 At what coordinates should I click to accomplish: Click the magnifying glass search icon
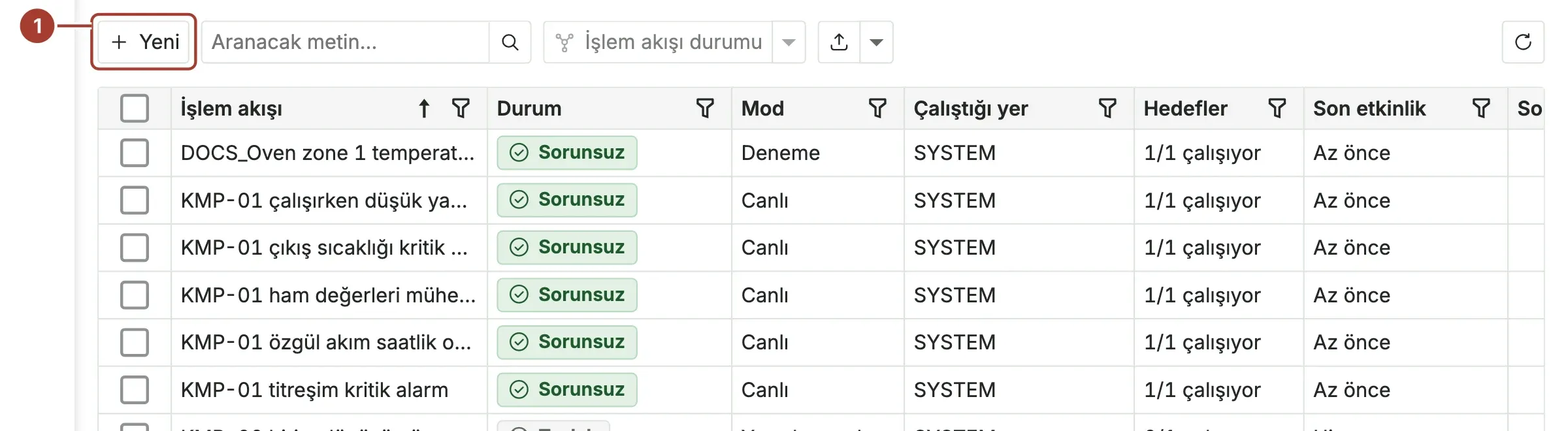click(510, 42)
